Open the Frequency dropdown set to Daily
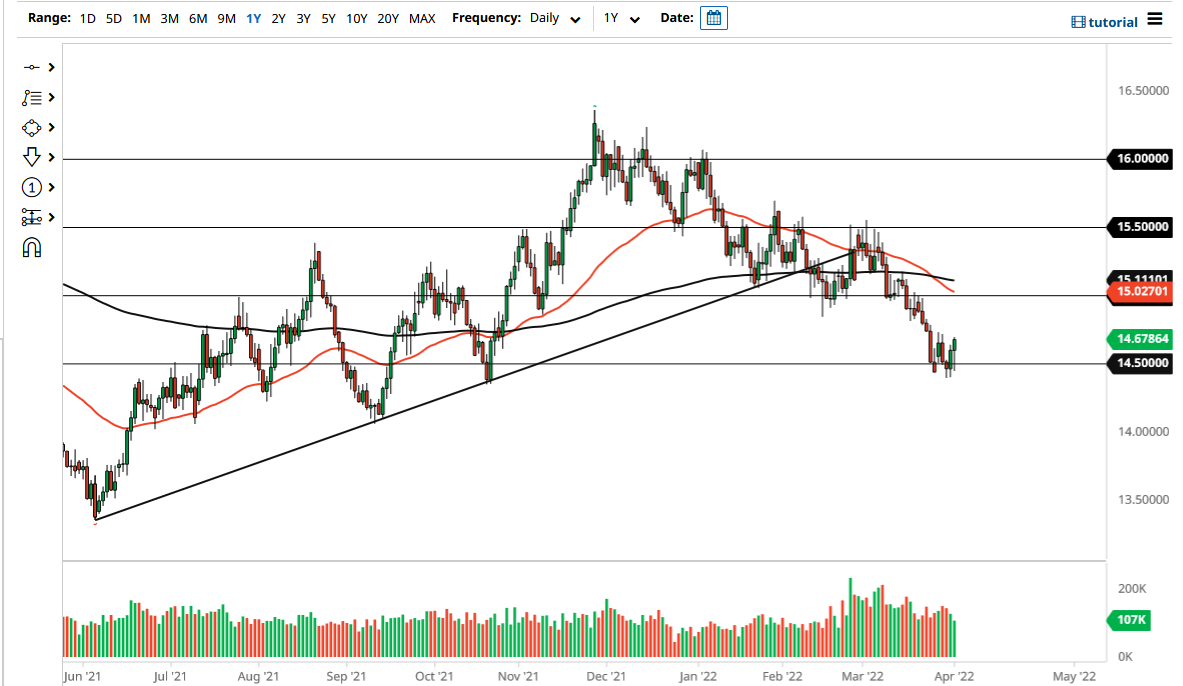Image resolution: width=1183 pixels, height=686 pixels. click(554, 18)
